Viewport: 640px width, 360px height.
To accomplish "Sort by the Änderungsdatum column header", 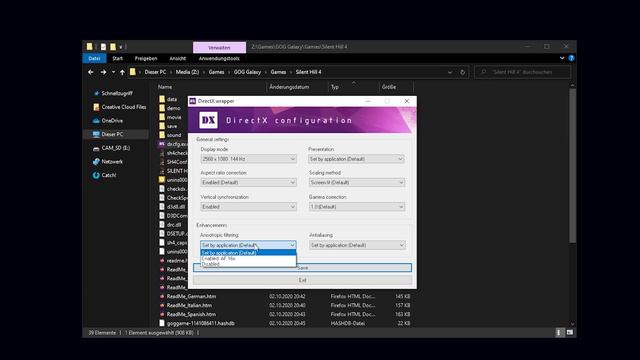I will (x=289, y=87).
